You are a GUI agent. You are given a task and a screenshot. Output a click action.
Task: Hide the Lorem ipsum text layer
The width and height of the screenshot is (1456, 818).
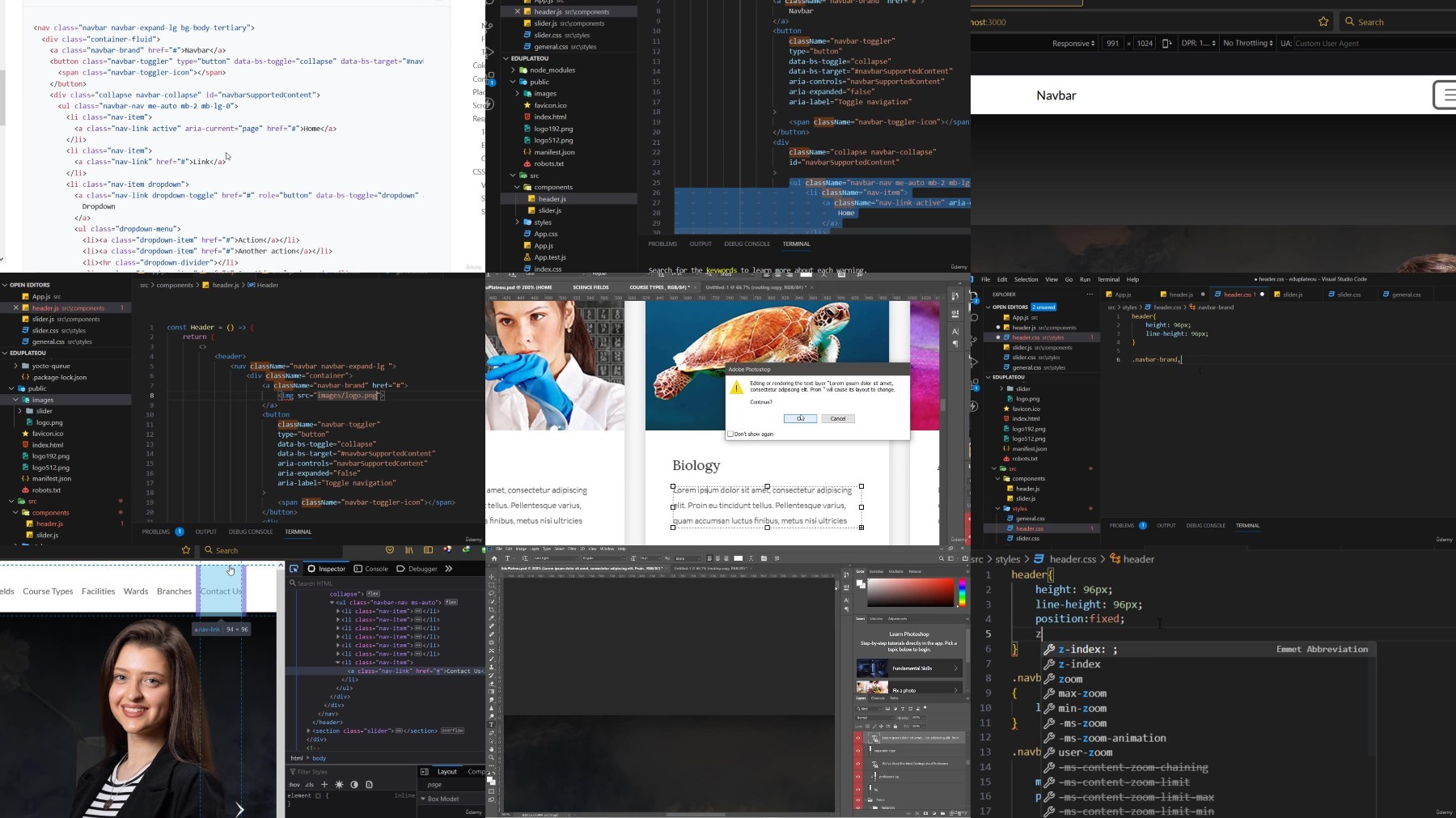pyautogui.click(x=858, y=738)
